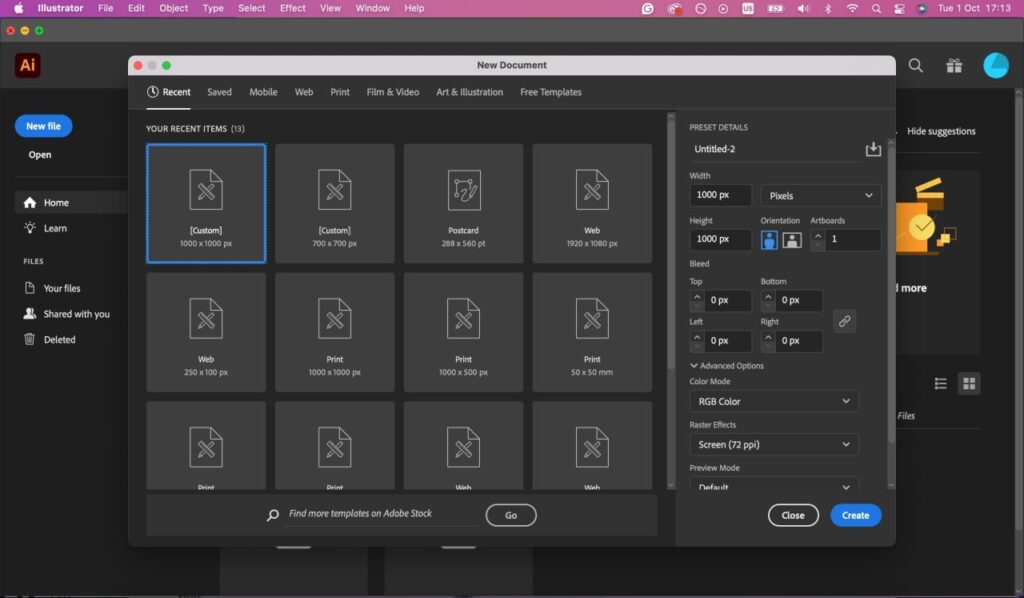Open the Siri menu bar icon
This screenshot has height=598, width=1024.
coord(921,8)
